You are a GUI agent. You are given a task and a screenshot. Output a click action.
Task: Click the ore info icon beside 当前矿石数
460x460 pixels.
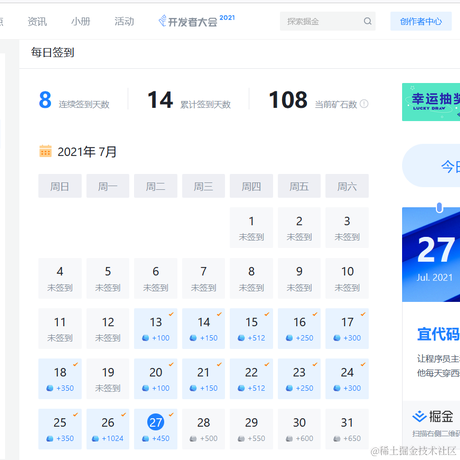pos(364,104)
